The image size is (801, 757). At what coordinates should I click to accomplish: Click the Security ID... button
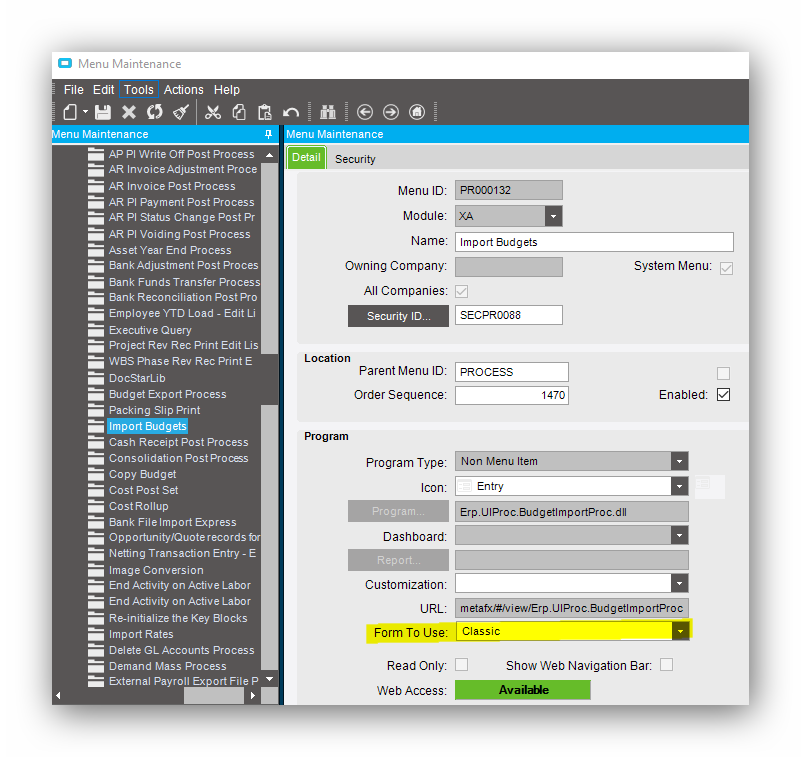coord(398,316)
